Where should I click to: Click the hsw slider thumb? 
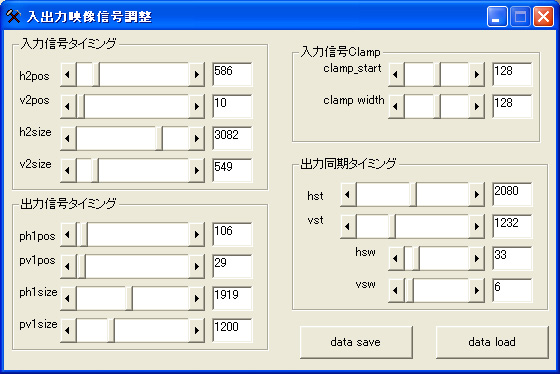[x=416, y=258]
